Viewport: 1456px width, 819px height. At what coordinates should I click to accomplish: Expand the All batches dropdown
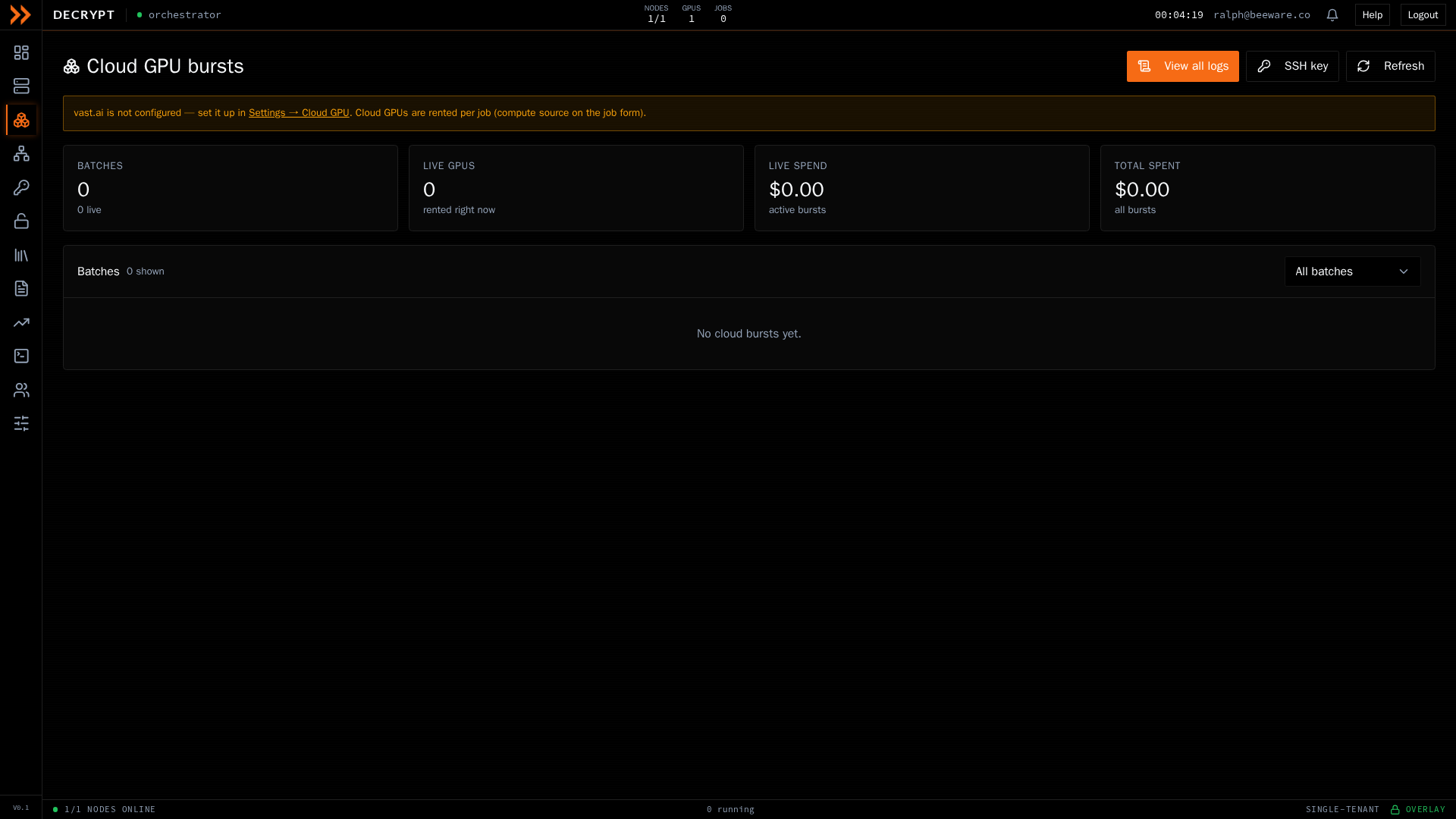click(1352, 271)
